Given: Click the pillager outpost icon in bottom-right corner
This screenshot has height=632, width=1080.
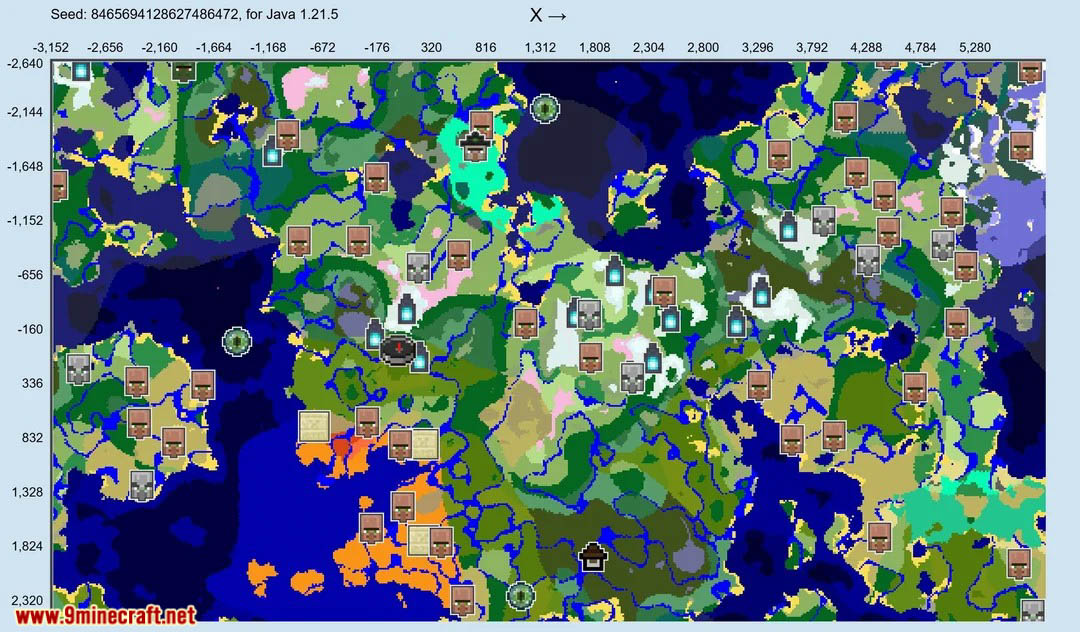Looking at the screenshot, I should point(1032,610).
